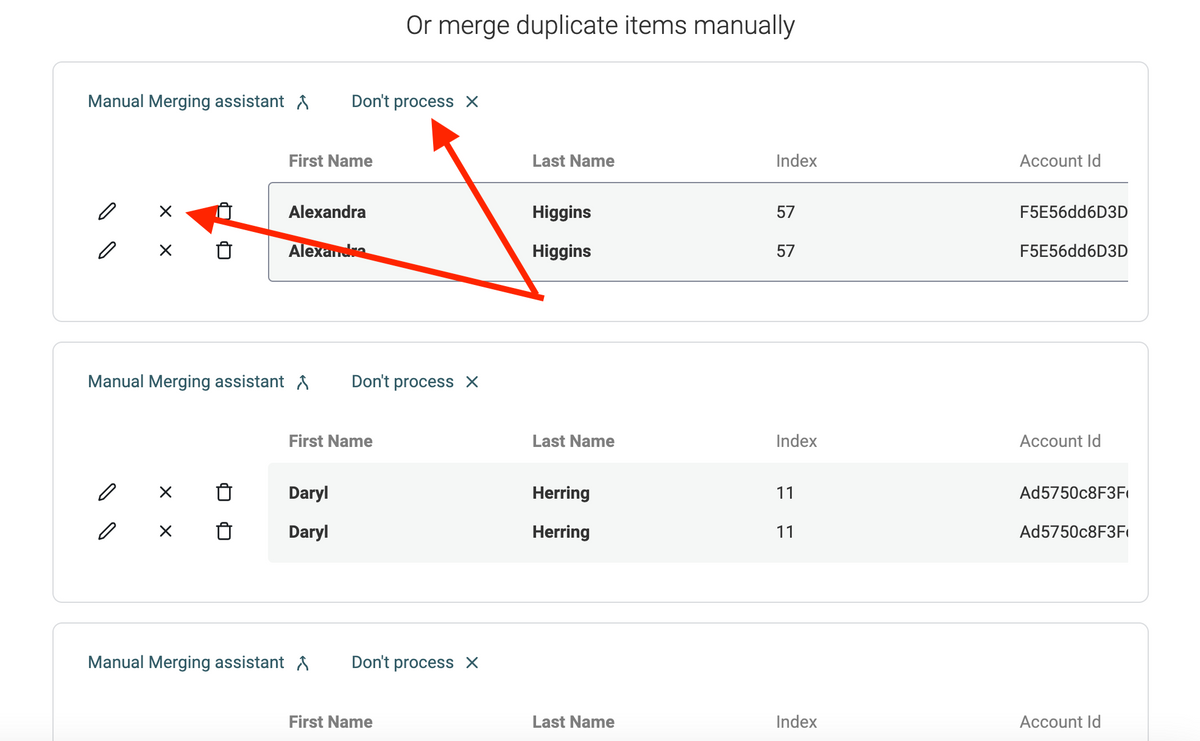Screen dimensions: 1200x741
Task: Click Don't process for Alexandra Higgins group
Action: pyautogui.click(x=415, y=102)
